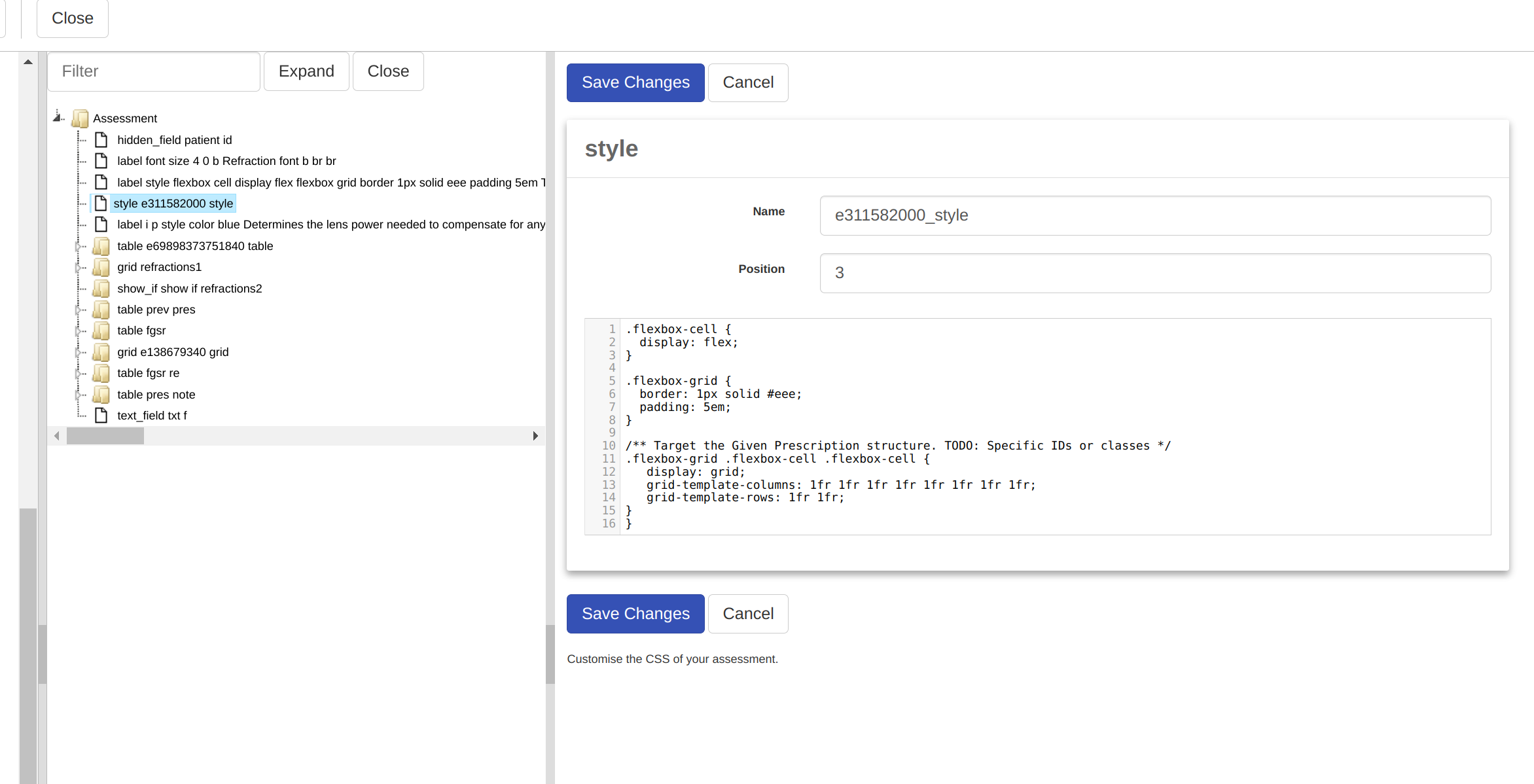Click the Assessment root folder icon

80,118
